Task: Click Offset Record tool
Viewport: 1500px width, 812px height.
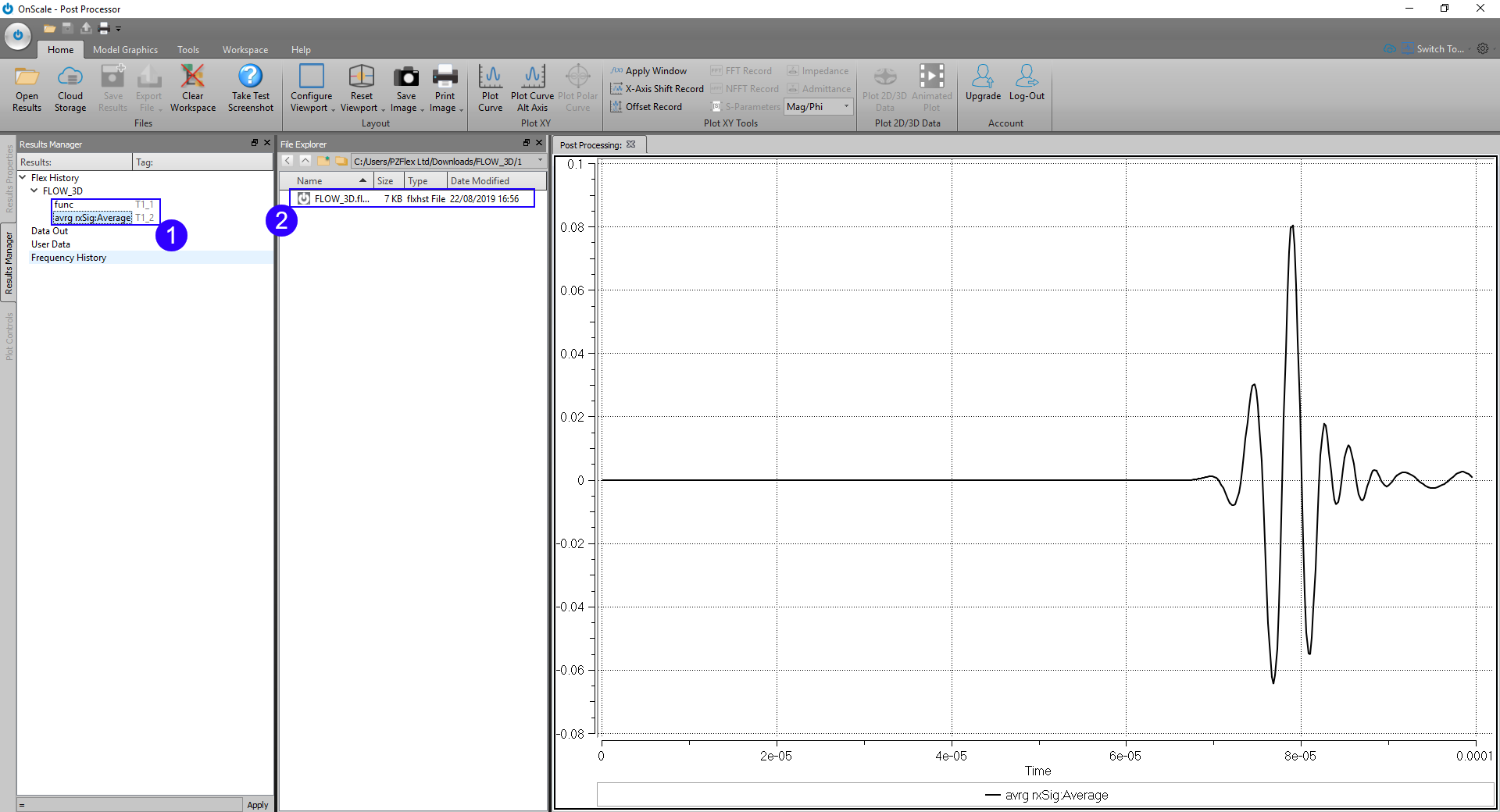Action: (646, 107)
